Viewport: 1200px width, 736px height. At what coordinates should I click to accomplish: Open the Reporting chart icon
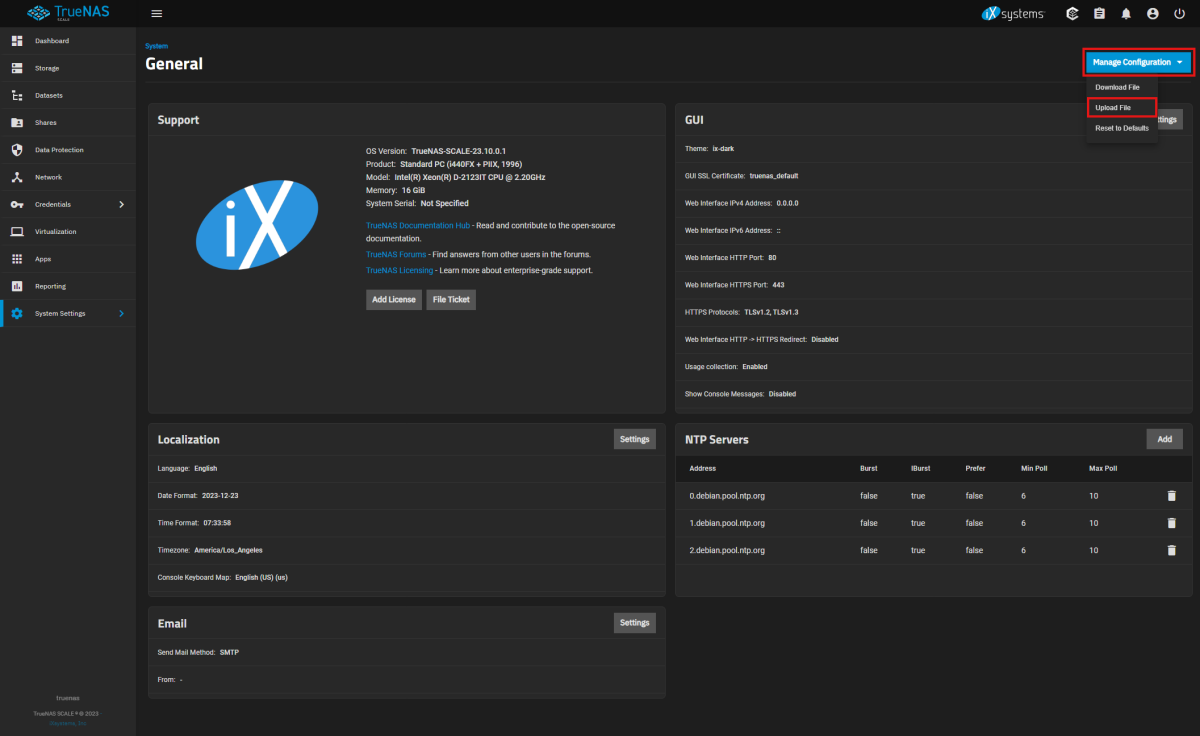[x=16, y=286]
